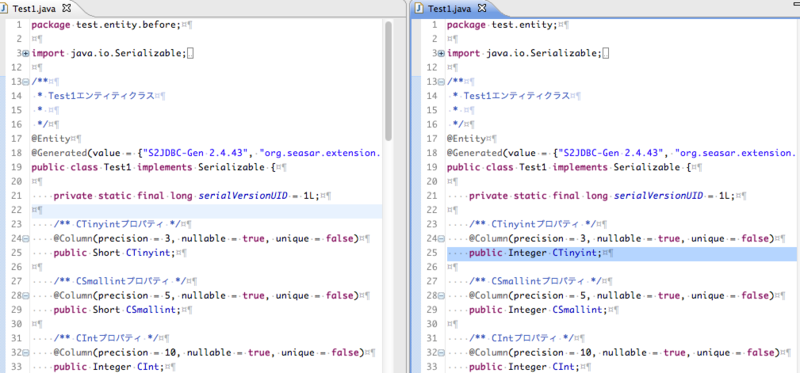Viewport: 800px width, 373px height.
Task: Click 'serialVersionUID' in left editor
Action: [243, 195]
